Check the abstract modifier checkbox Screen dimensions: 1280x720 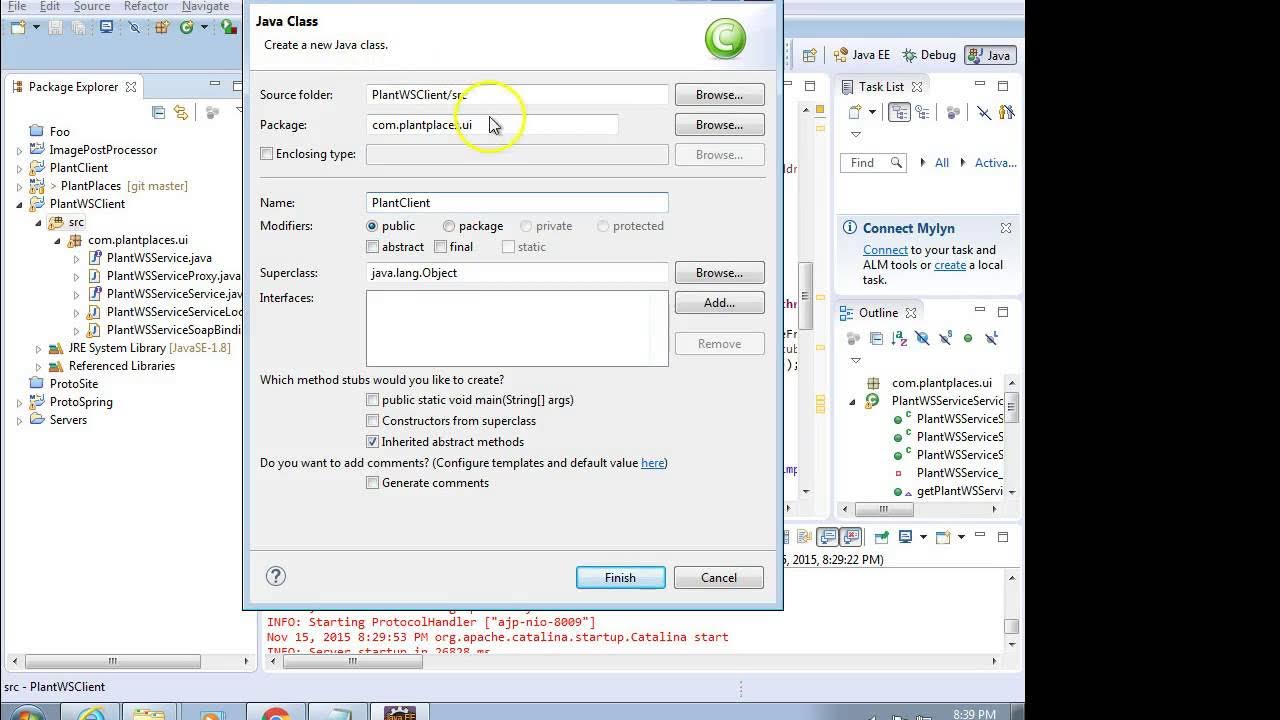click(x=372, y=247)
